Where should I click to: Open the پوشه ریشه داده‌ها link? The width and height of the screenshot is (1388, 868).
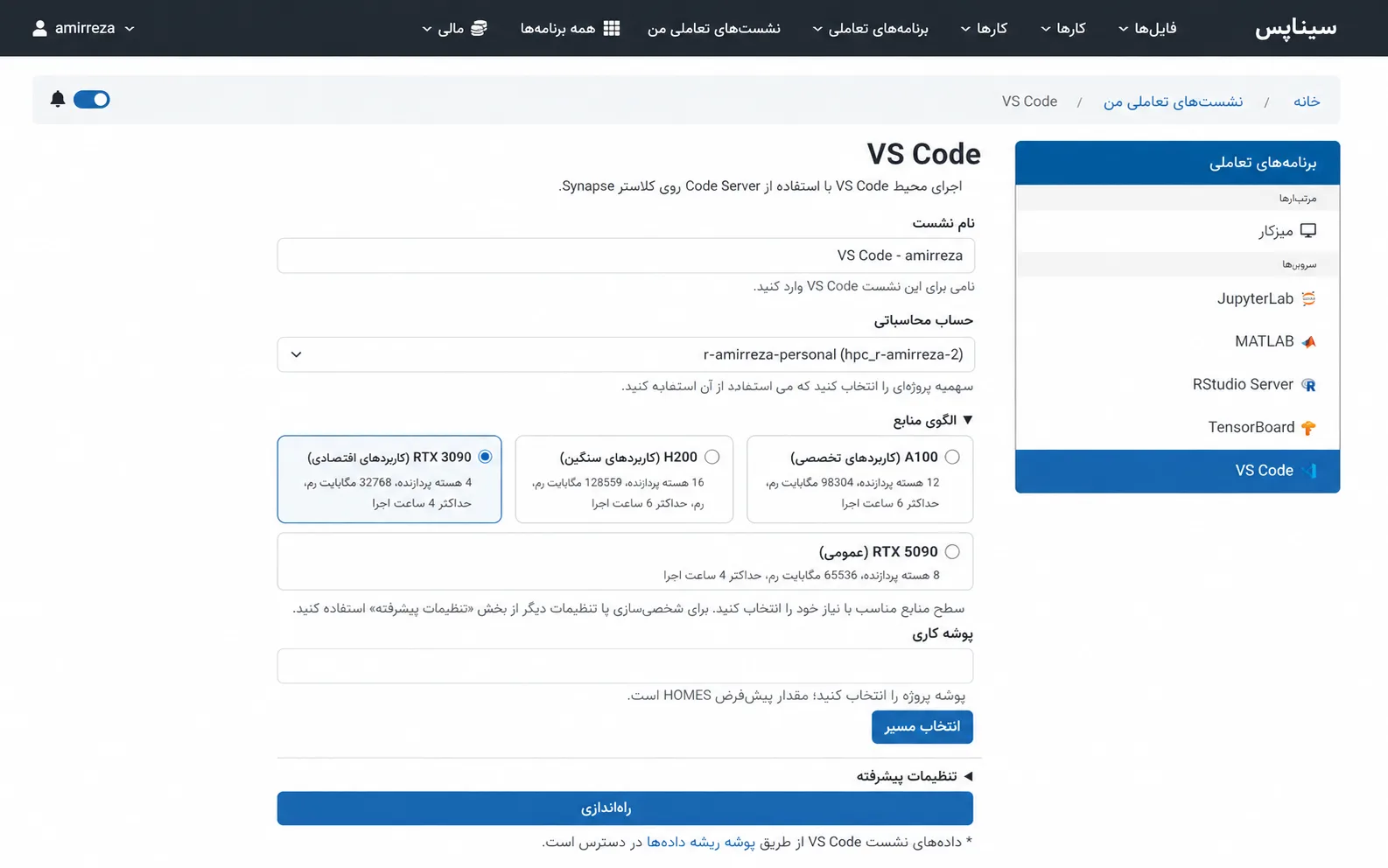click(701, 842)
